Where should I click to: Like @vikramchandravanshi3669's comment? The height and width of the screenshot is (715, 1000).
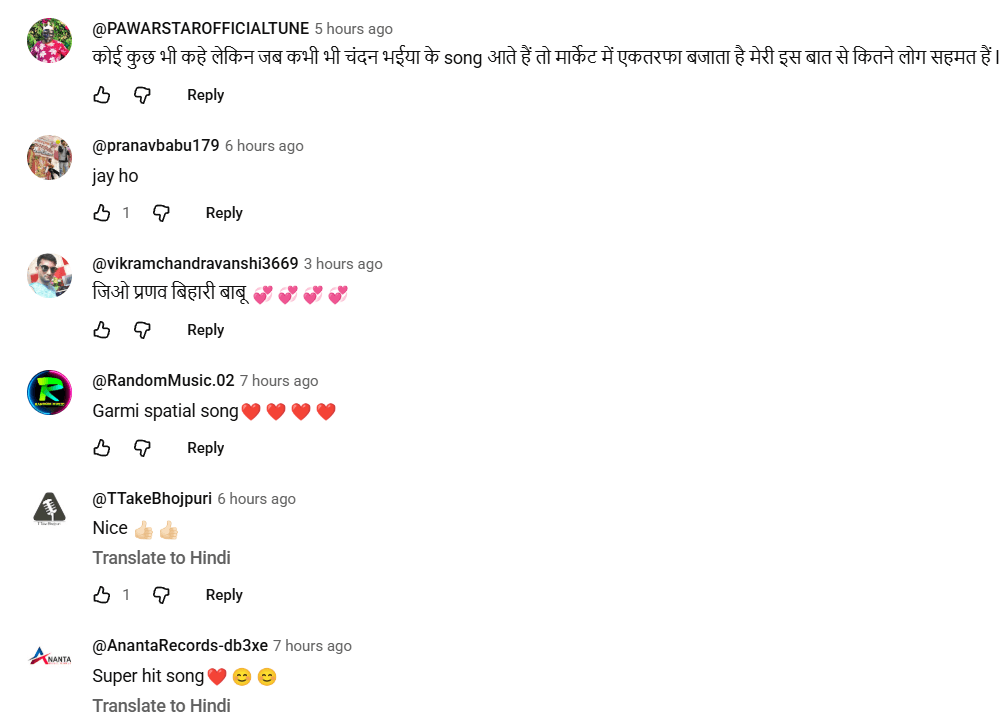(x=102, y=330)
